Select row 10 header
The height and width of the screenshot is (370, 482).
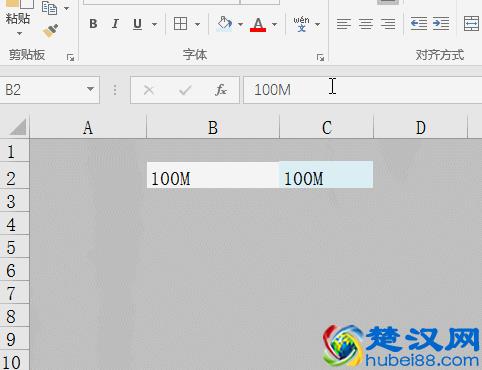(x=14, y=361)
